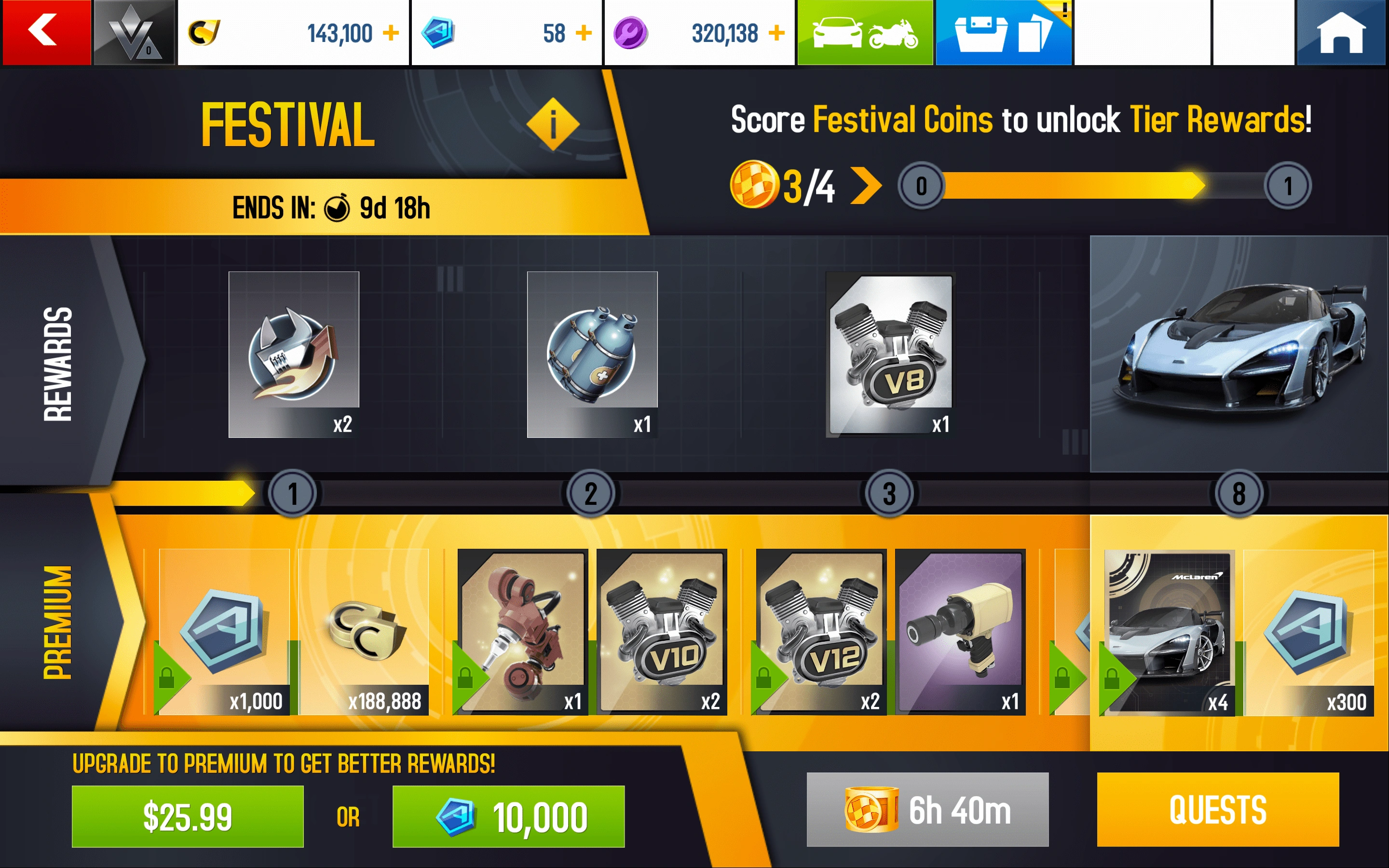Viewport: 1389px width, 868px height.
Task: Open the garage car and motorcycle icon
Action: (x=865, y=32)
